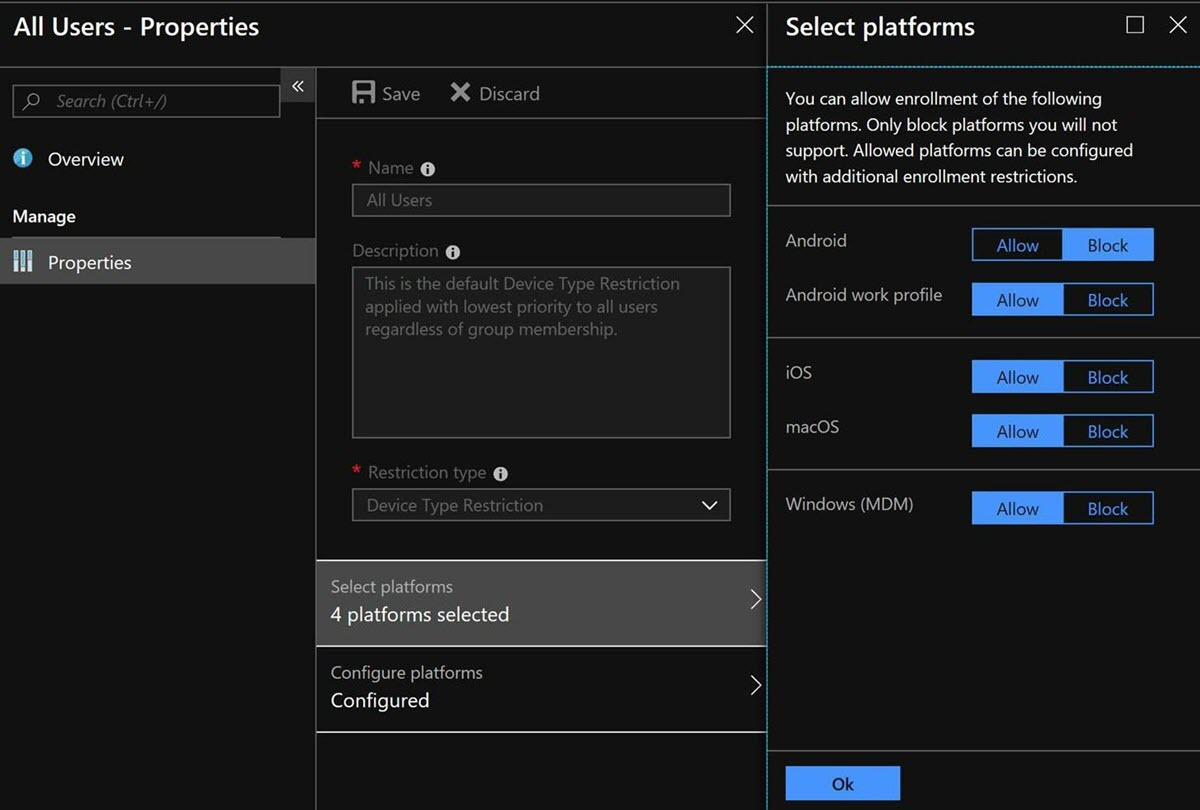This screenshot has height=810, width=1200.
Task: Set iOS to Block
Action: (x=1107, y=377)
